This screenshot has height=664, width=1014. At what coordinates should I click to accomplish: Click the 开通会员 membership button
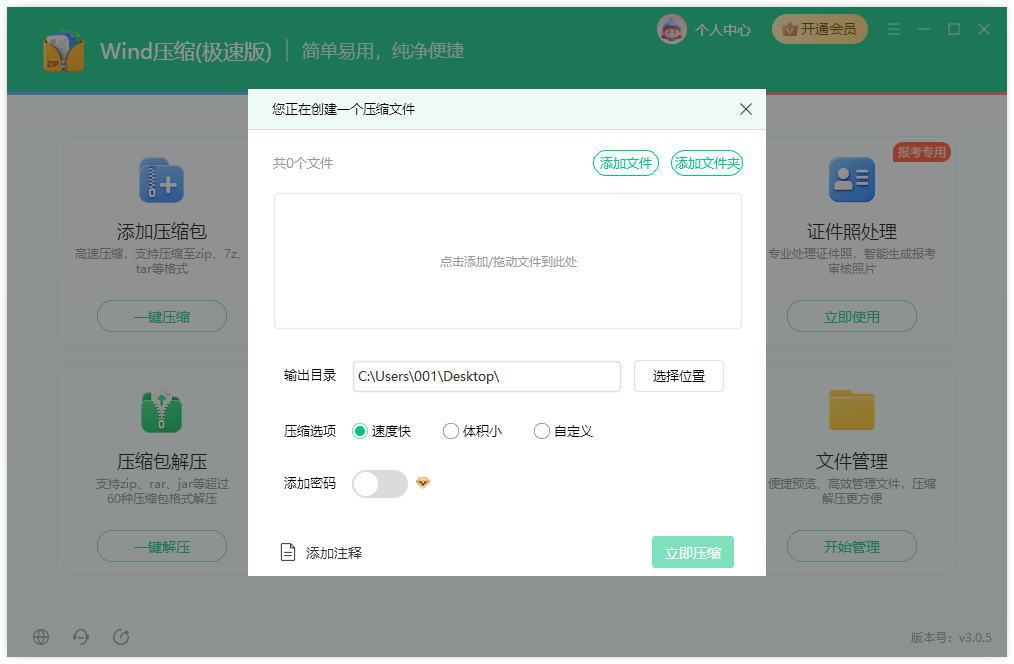819,29
